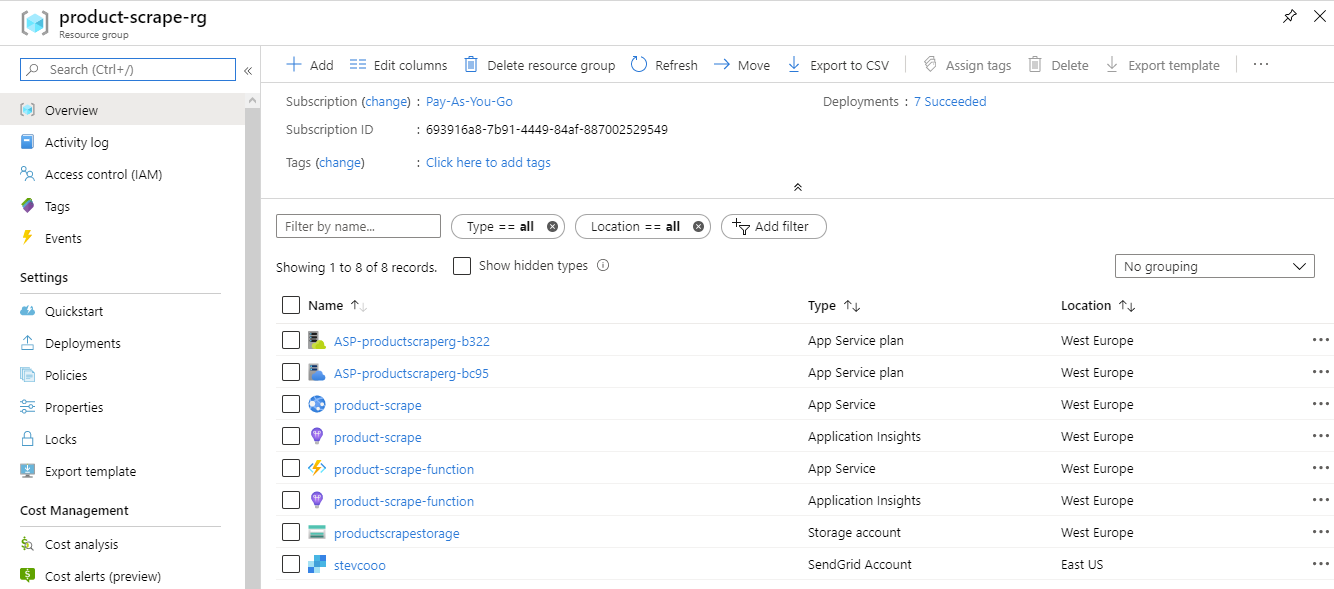Sort by the Type column arrows
Image resolution: width=1334 pixels, height=589 pixels.
pos(852,306)
